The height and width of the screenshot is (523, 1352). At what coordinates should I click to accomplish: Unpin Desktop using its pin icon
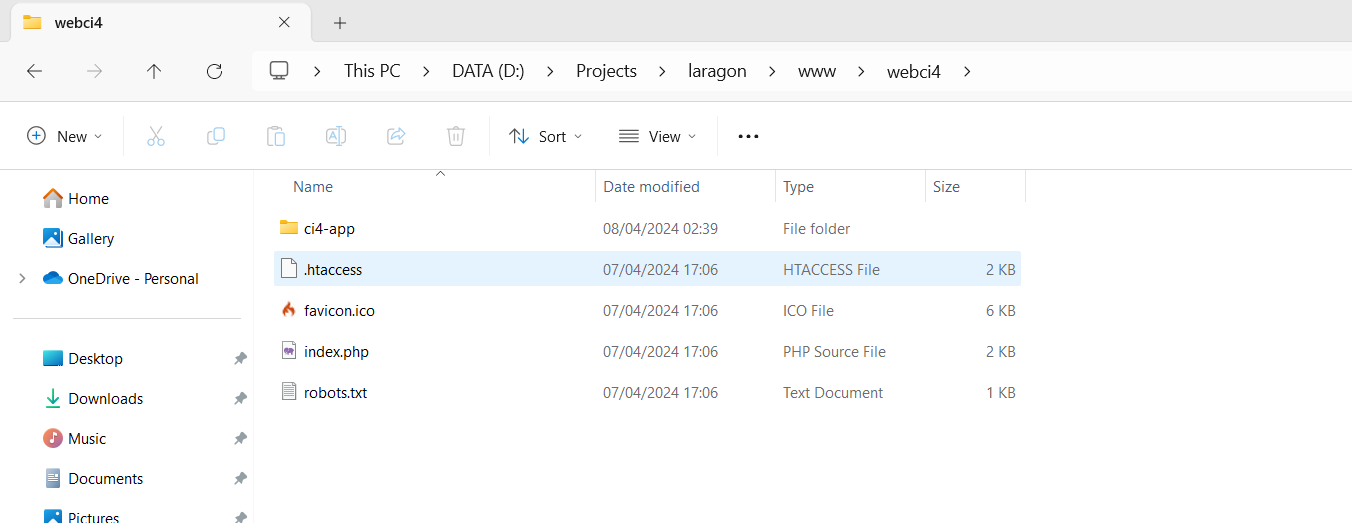click(240, 358)
